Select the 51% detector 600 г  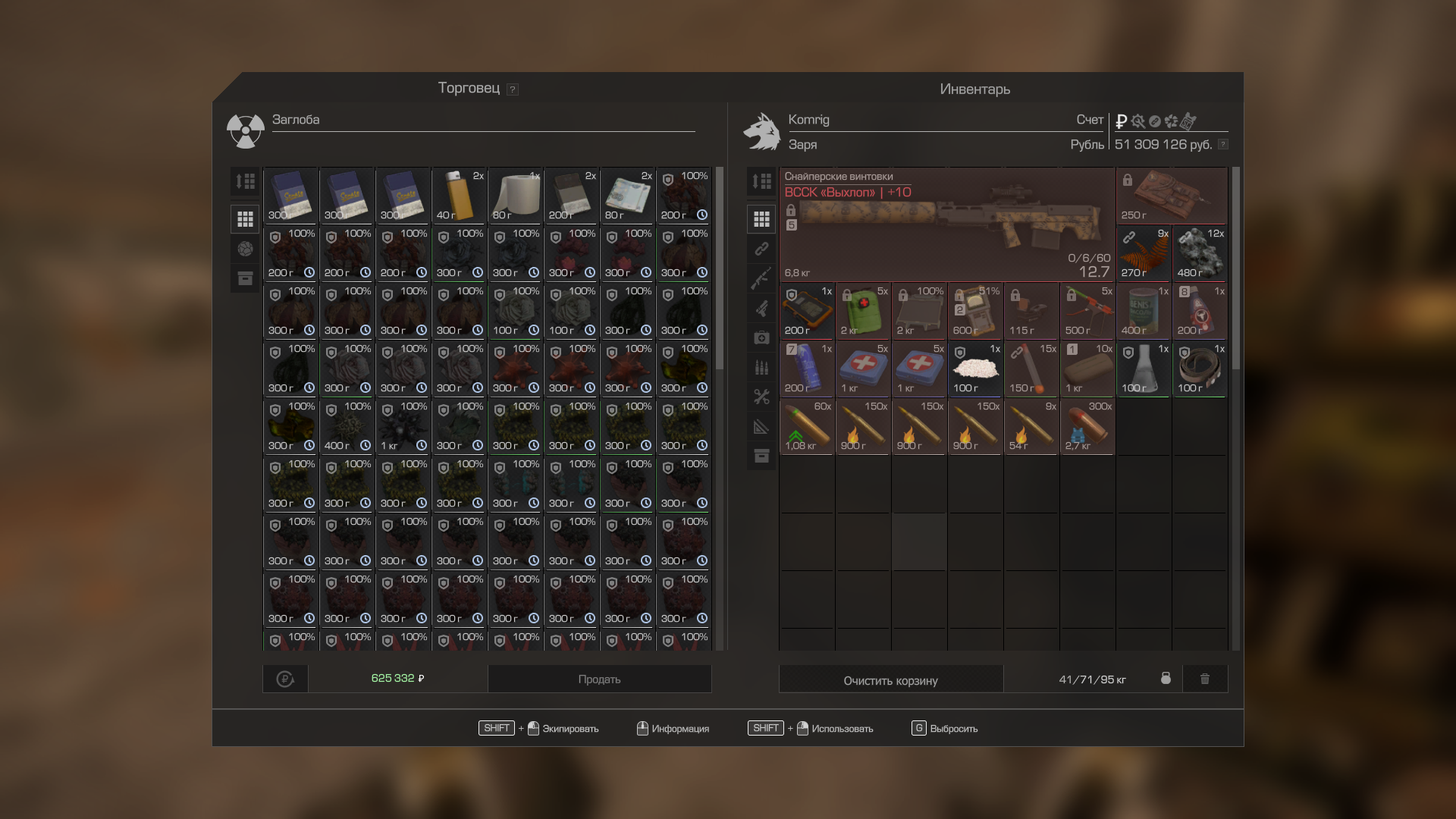pos(975,311)
